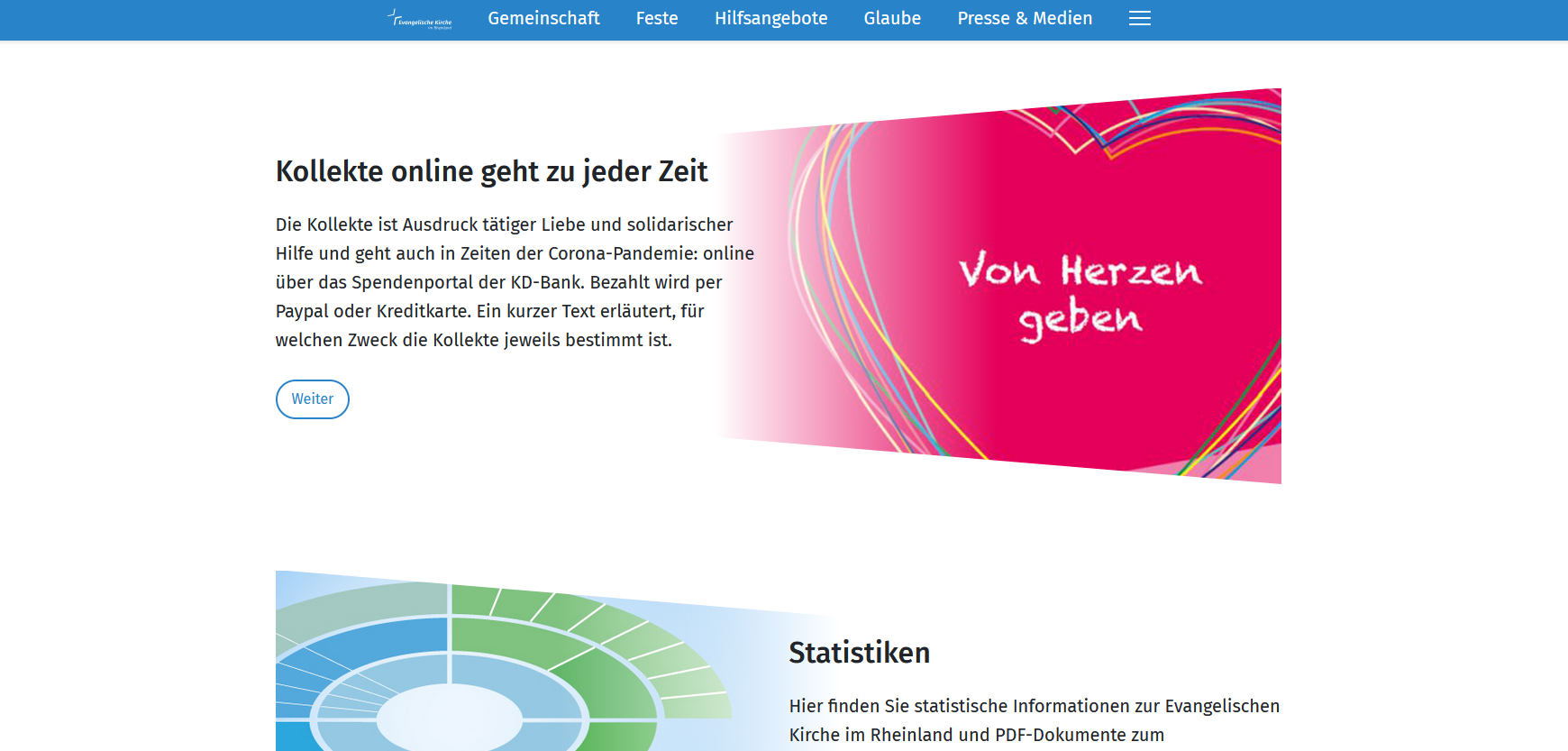Click the Weiter button under Kollekte
Screen dimensions: 1568x751
(313, 399)
